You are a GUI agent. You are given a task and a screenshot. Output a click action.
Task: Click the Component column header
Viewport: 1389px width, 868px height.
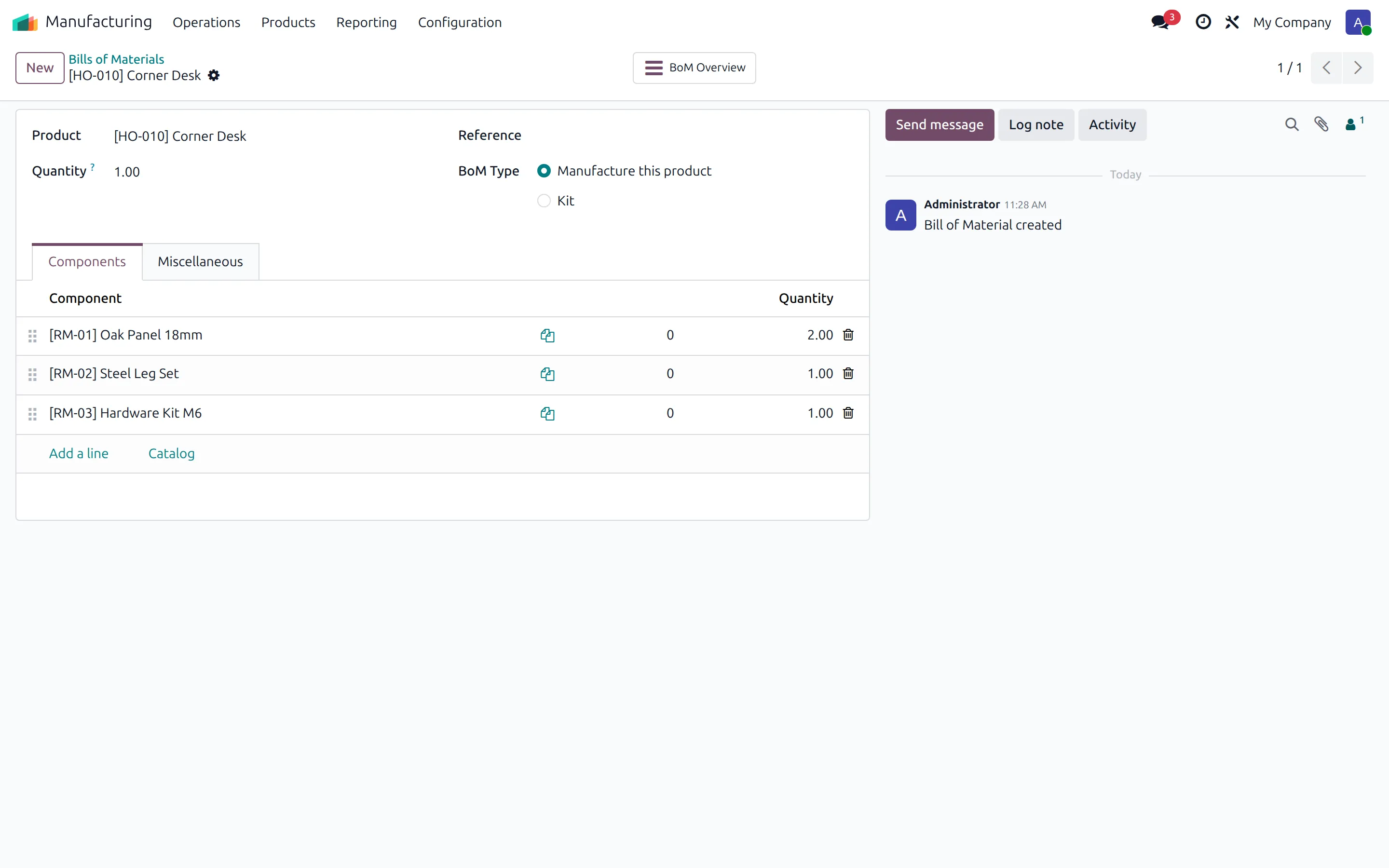click(85, 298)
